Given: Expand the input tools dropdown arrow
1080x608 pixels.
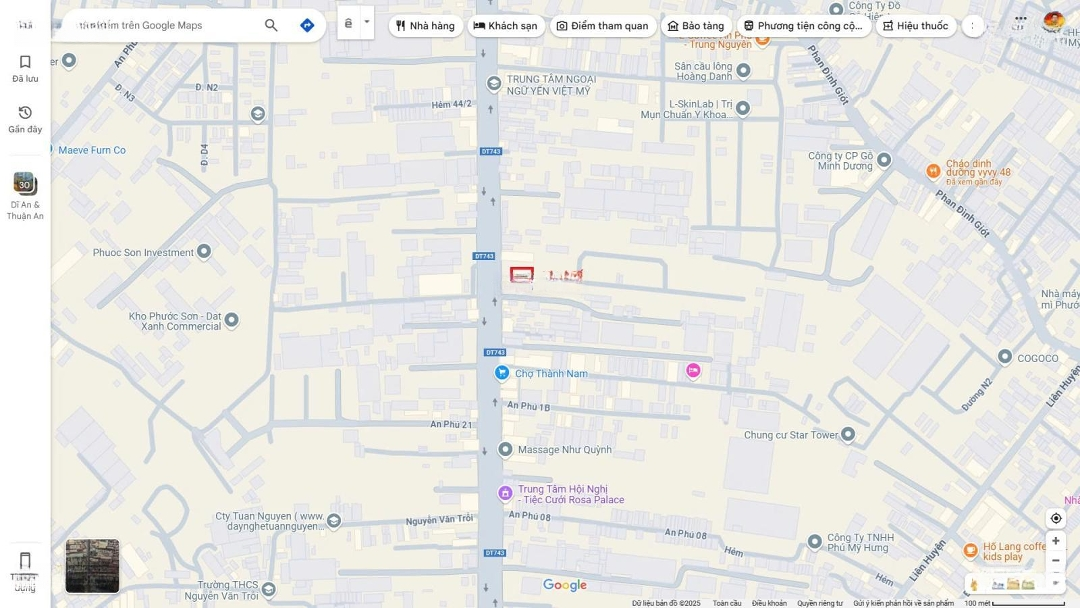Looking at the screenshot, I should click(x=367, y=22).
